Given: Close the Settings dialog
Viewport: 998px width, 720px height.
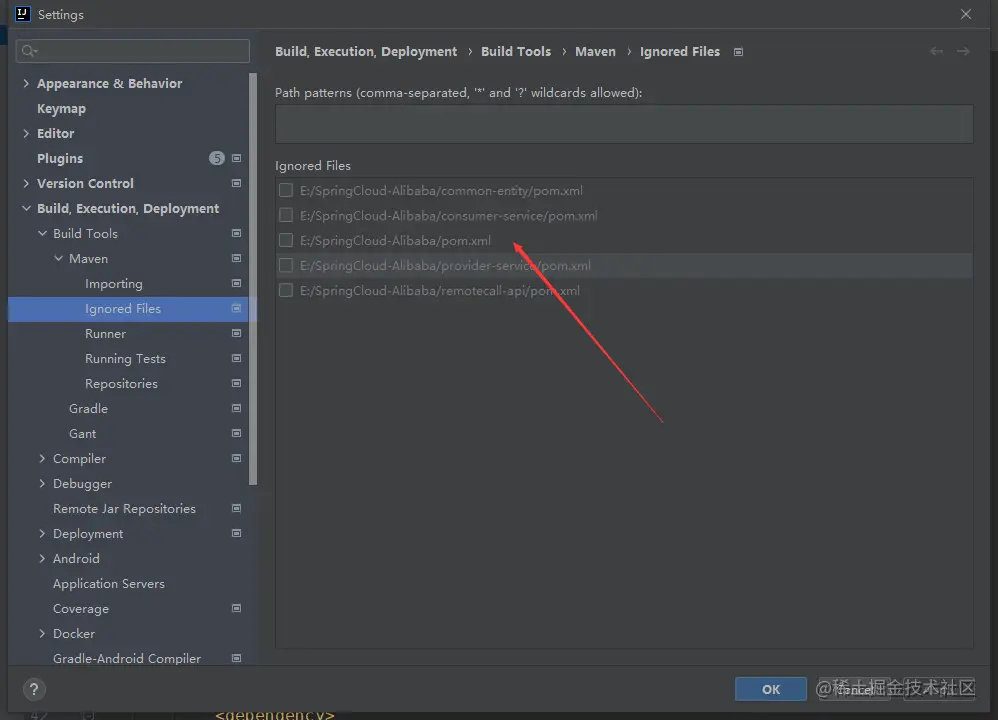Looking at the screenshot, I should [x=966, y=14].
